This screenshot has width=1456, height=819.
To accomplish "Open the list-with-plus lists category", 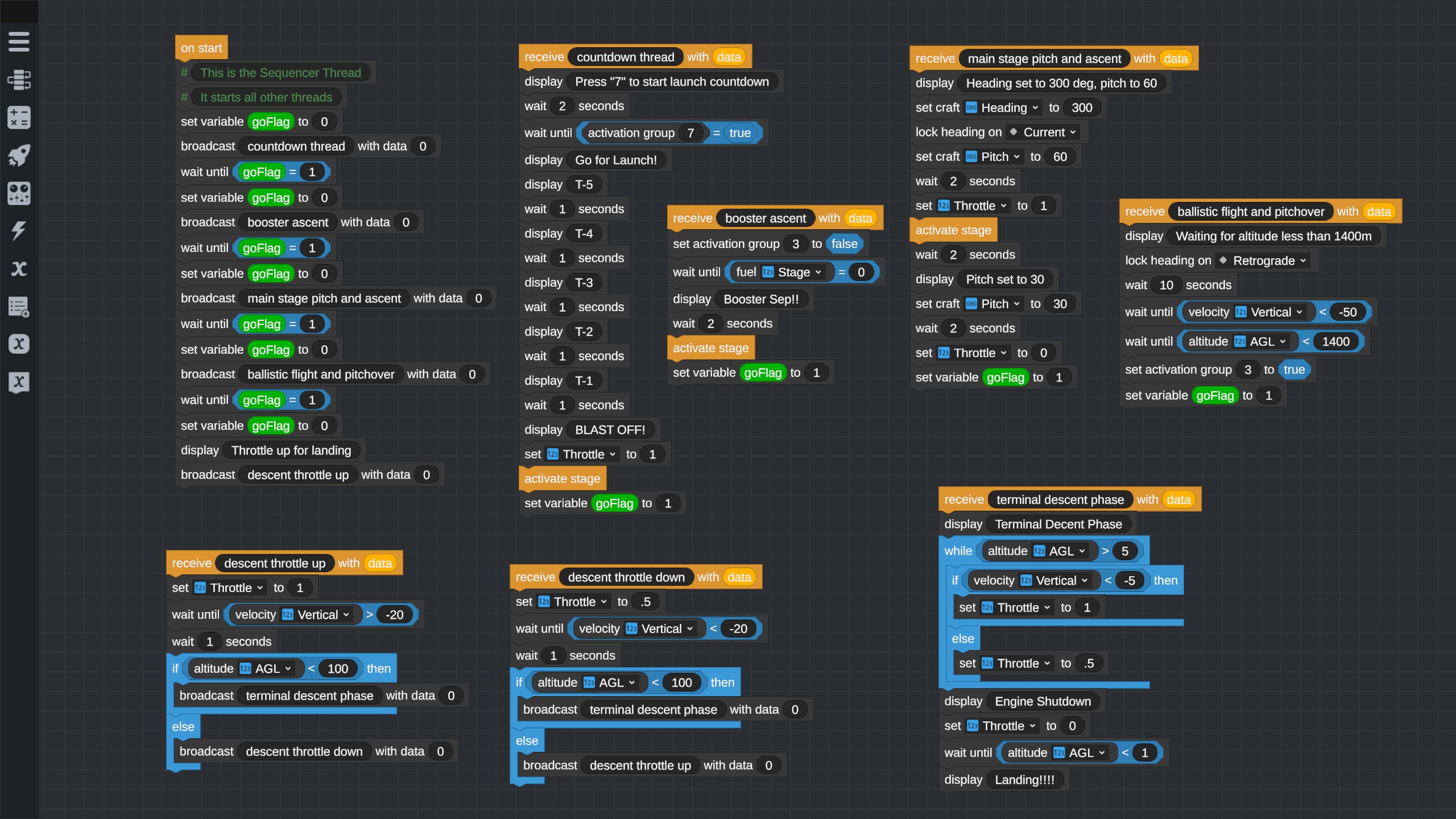I will (19, 307).
